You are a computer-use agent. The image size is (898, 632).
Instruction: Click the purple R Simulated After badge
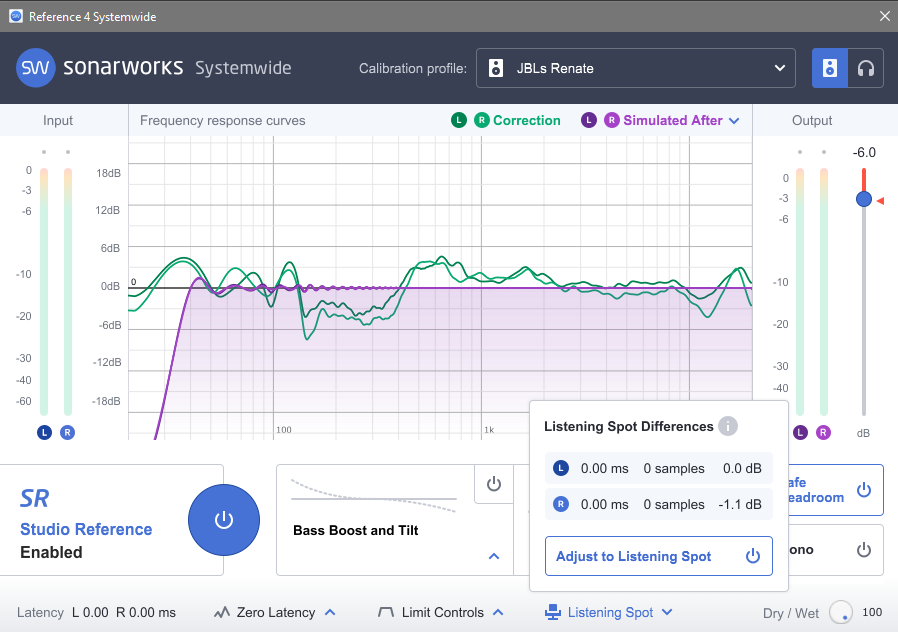pos(612,120)
